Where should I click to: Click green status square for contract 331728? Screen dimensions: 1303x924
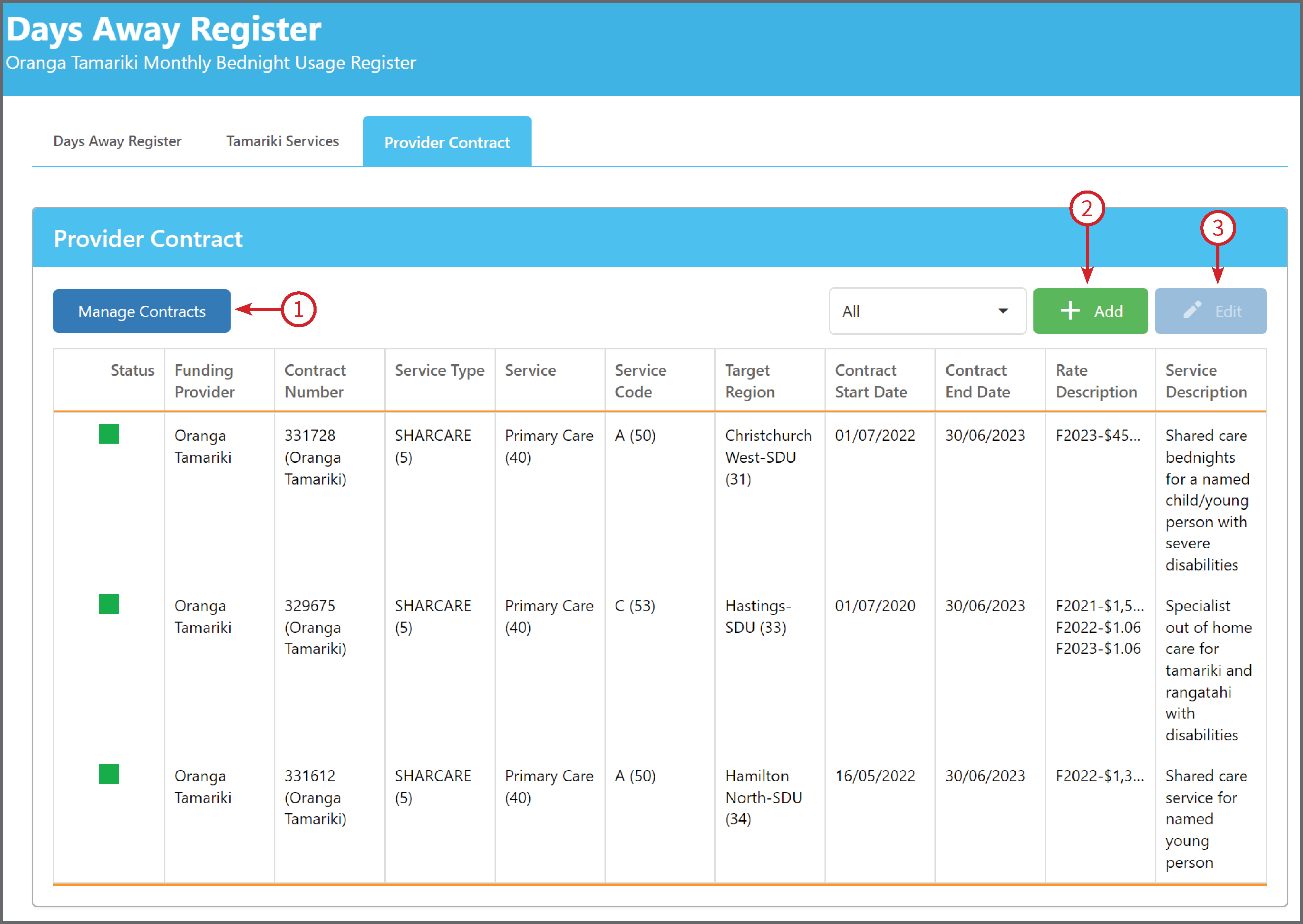point(109,434)
